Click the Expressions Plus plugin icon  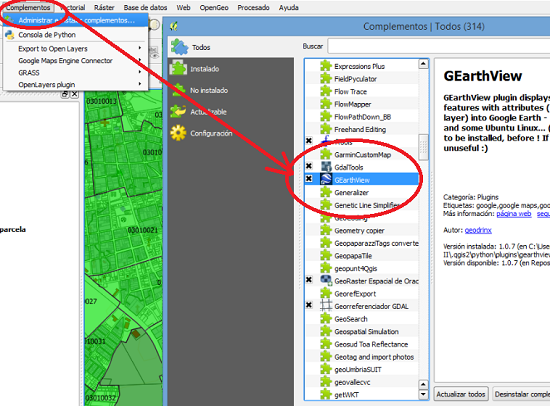pos(326,66)
